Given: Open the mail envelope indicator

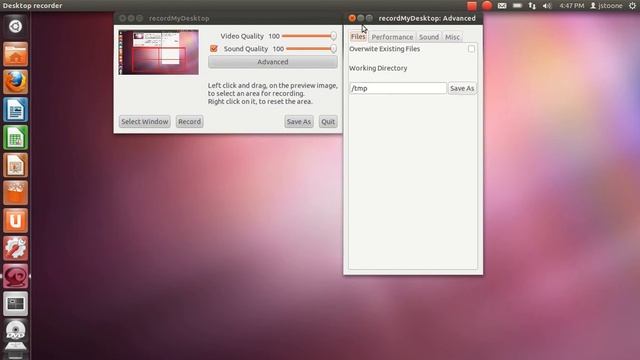Looking at the screenshot, I should [x=502, y=6].
